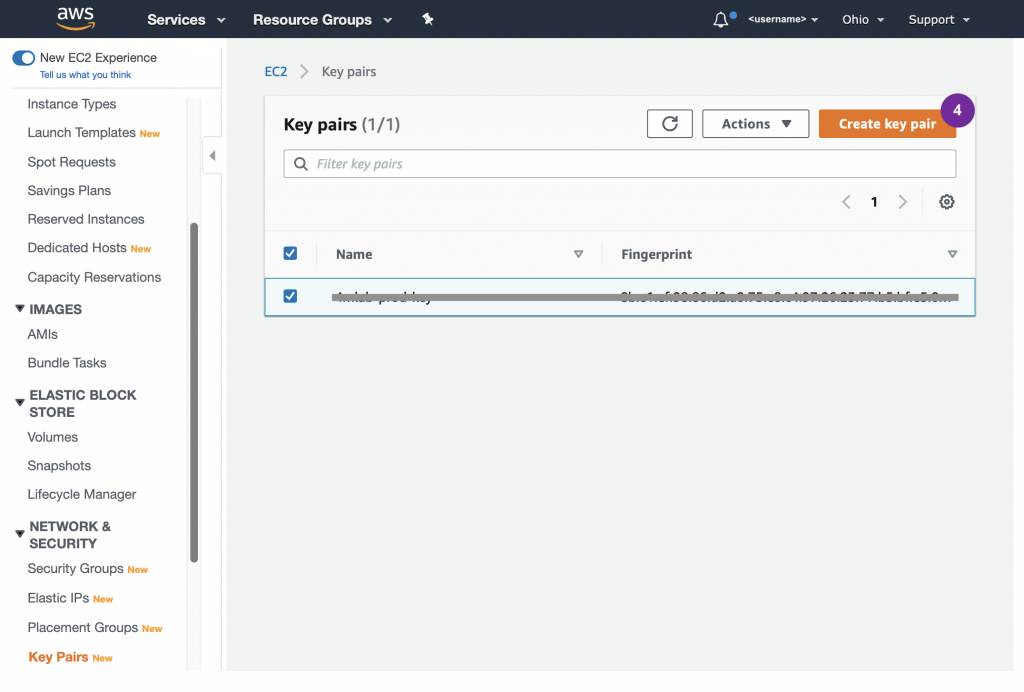This screenshot has width=1024, height=692.
Task: Toggle the New EC2 Experience switch
Action: pyautogui.click(x=24, y=58)
